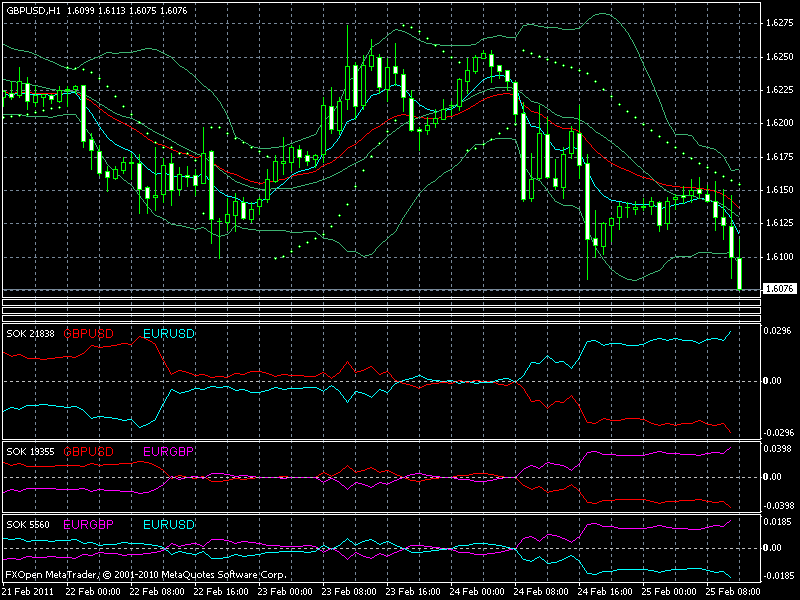
Task: Click the 1.6250 price scale value
Action: (780, 57)
